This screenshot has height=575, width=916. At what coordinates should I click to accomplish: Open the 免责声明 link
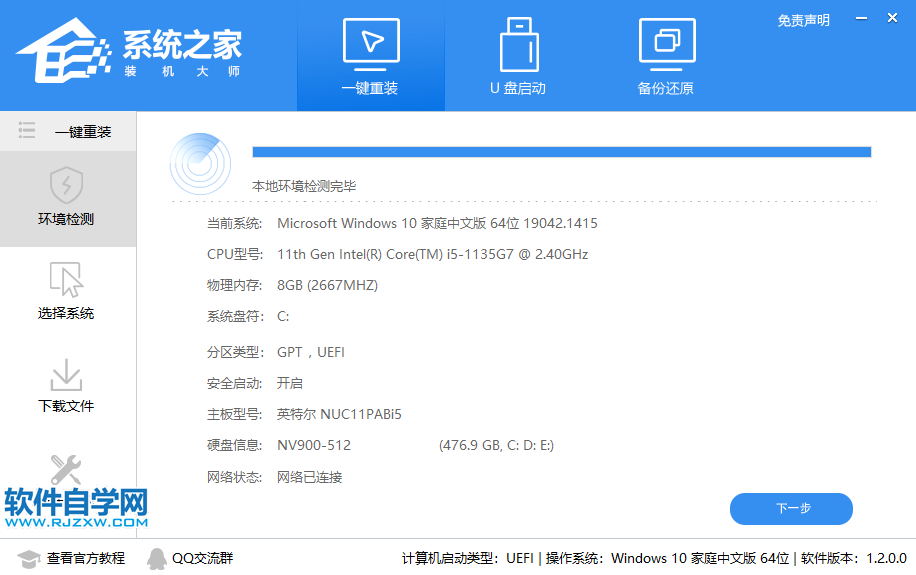[803, 20]
